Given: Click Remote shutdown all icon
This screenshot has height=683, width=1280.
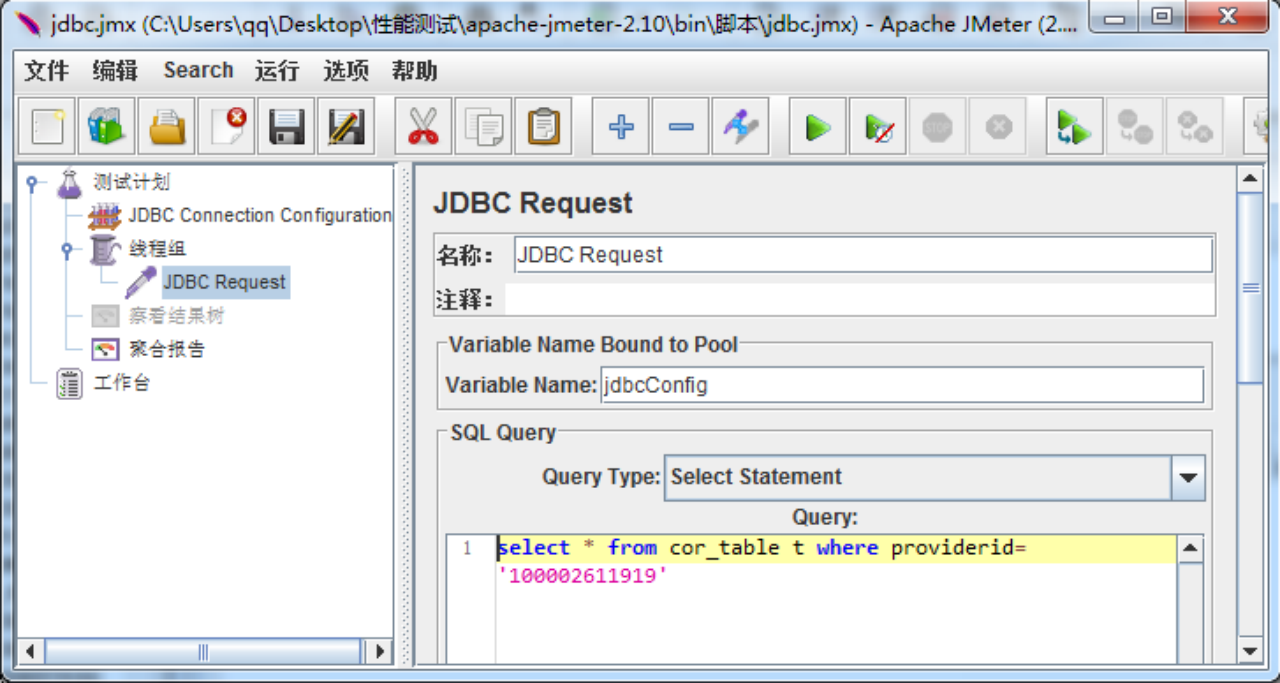Looking at the screenshot, I should [1195, 127].
